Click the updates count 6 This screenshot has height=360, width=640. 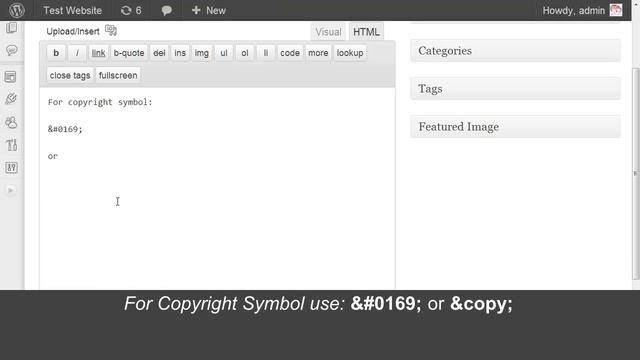point(138,11)
